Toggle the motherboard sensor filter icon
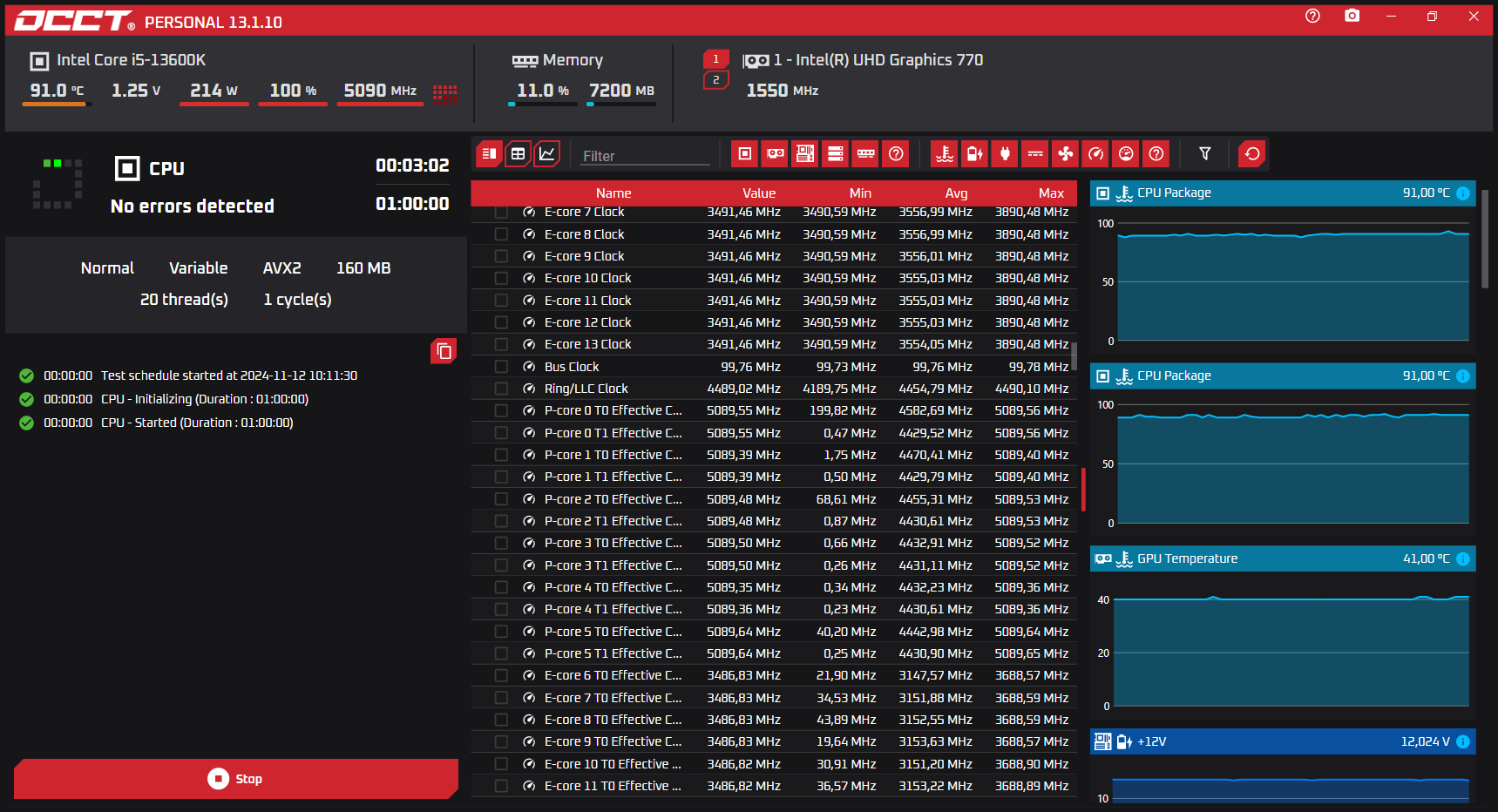 (x=805, y=154)
